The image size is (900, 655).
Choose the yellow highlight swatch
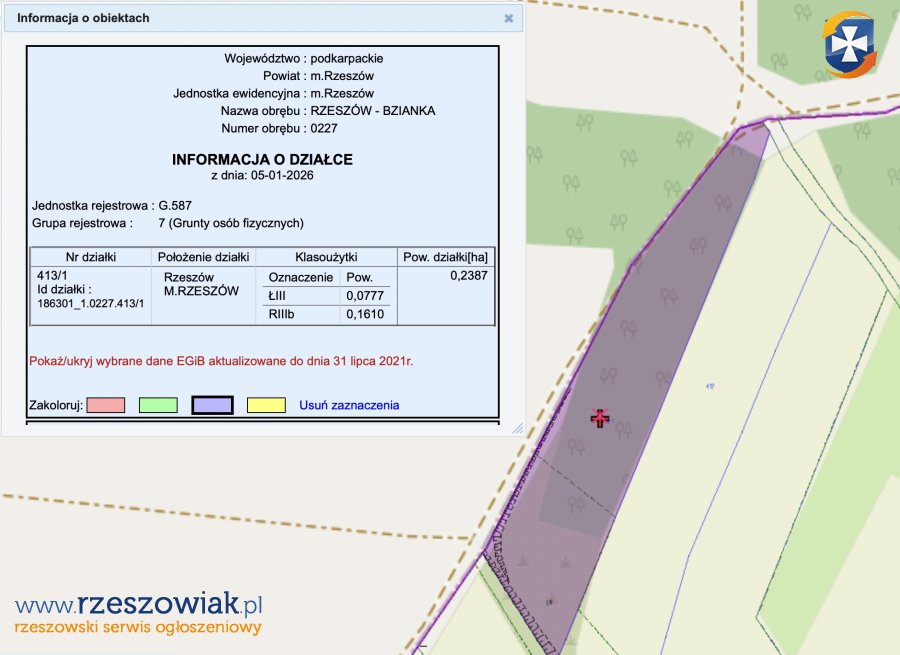pyautogui.click(x=265, y=405)
